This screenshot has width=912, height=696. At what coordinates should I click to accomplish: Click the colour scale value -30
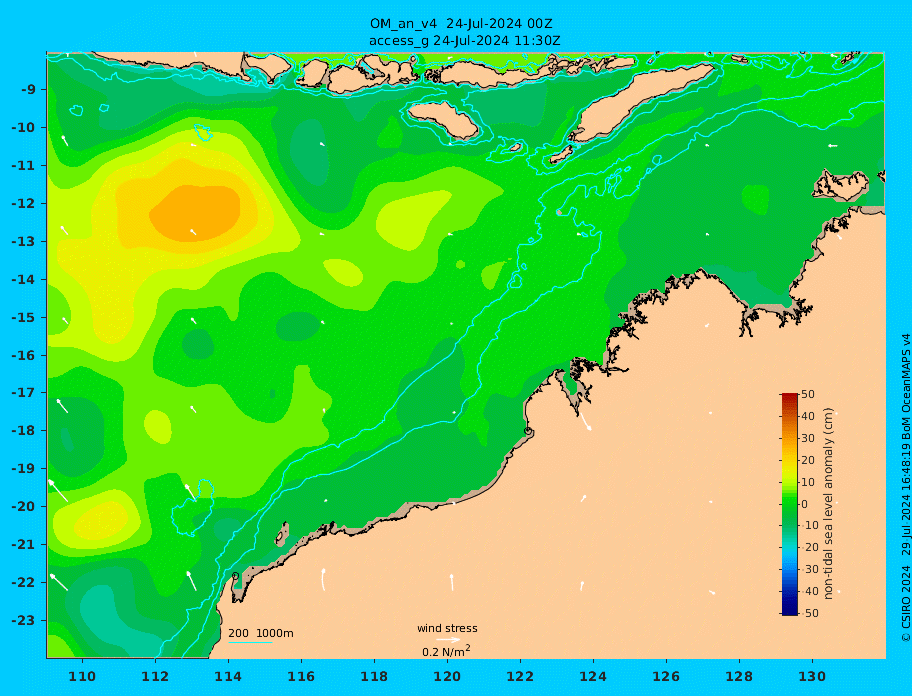809,570
